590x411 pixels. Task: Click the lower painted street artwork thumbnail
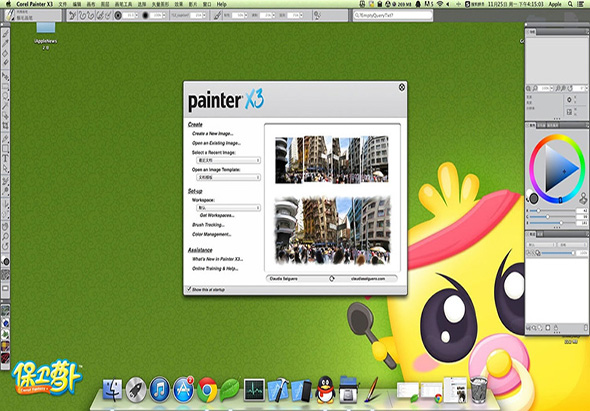pyautogui.click(x=332, y=230)
